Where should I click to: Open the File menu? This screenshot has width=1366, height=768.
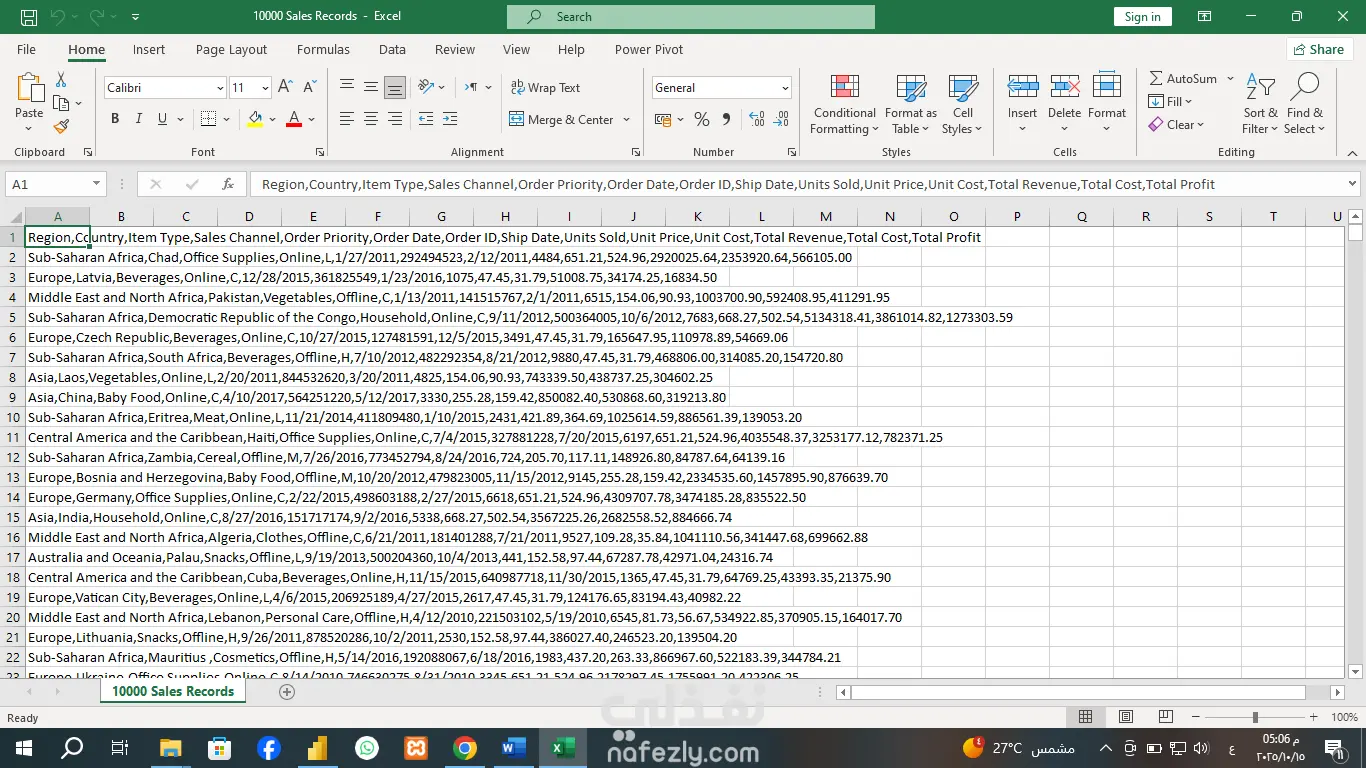coord(26,49)
